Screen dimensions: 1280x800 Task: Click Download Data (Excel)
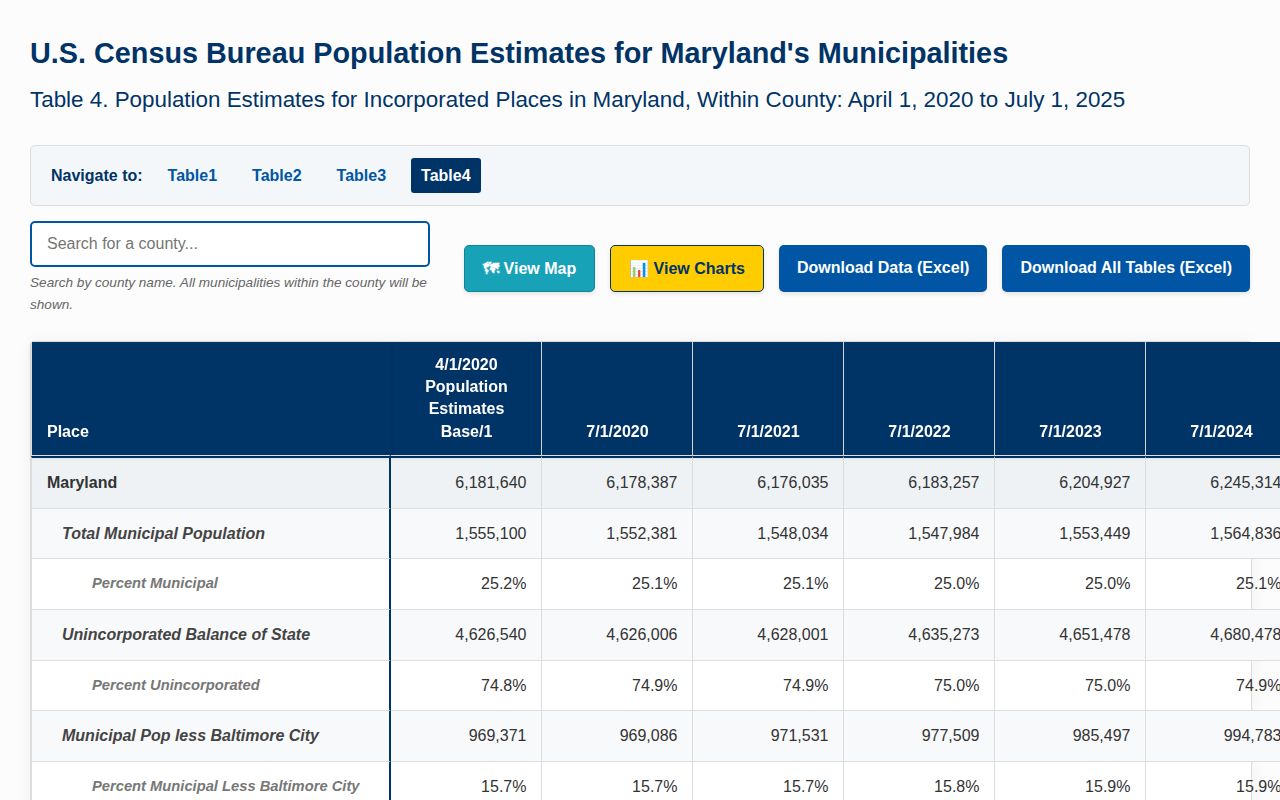(883, 268)
